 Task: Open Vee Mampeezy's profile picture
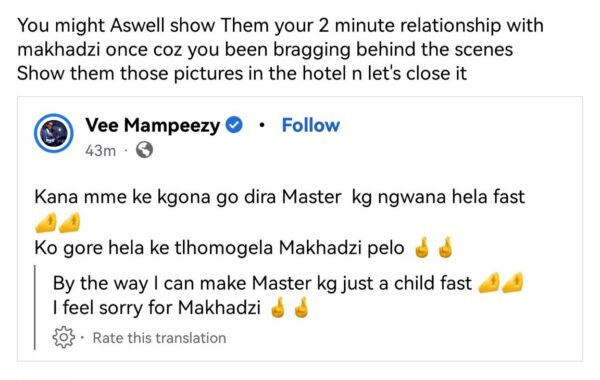54,133
